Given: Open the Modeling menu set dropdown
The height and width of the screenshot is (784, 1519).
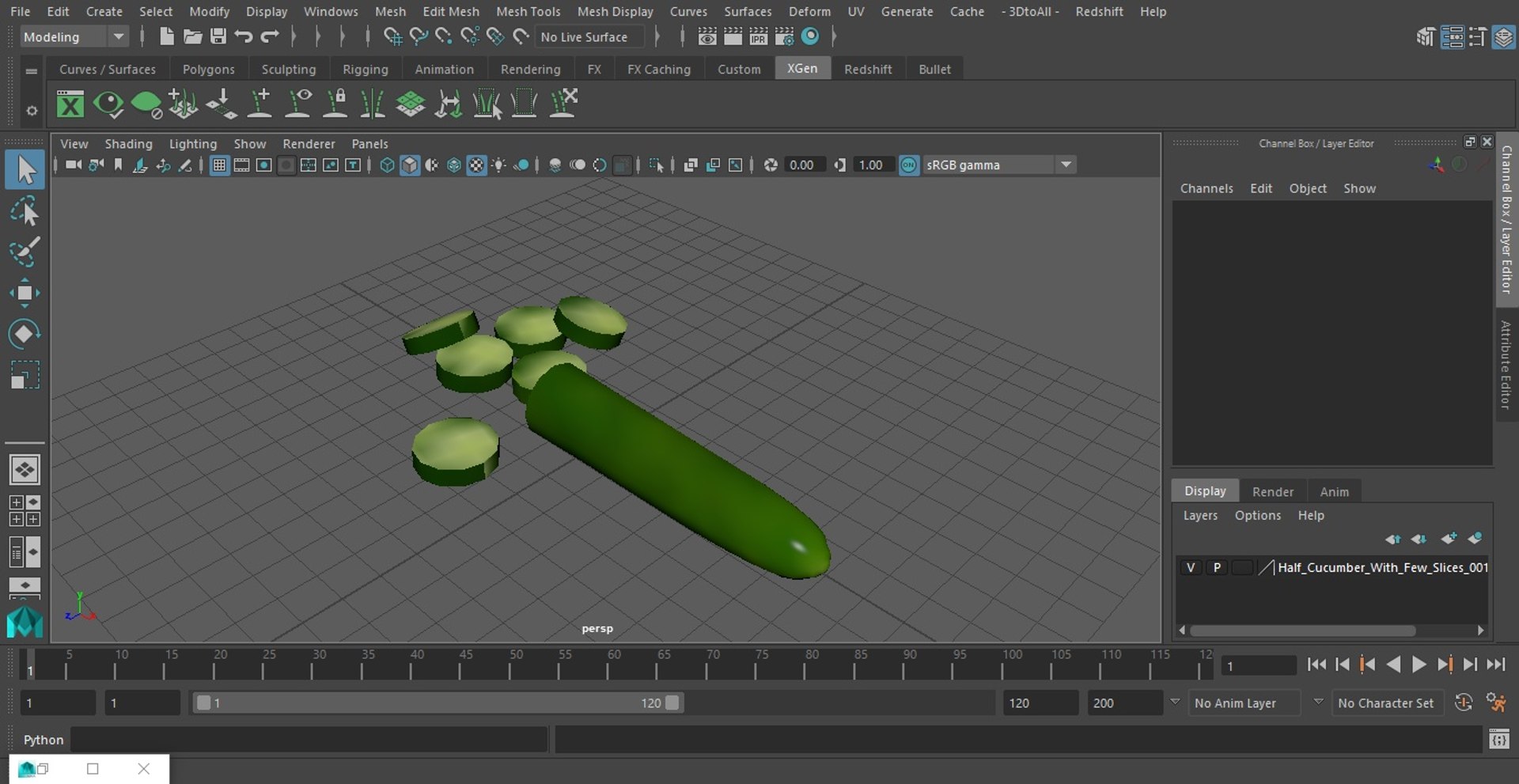Looking at the screenshot, I should 74,36.
